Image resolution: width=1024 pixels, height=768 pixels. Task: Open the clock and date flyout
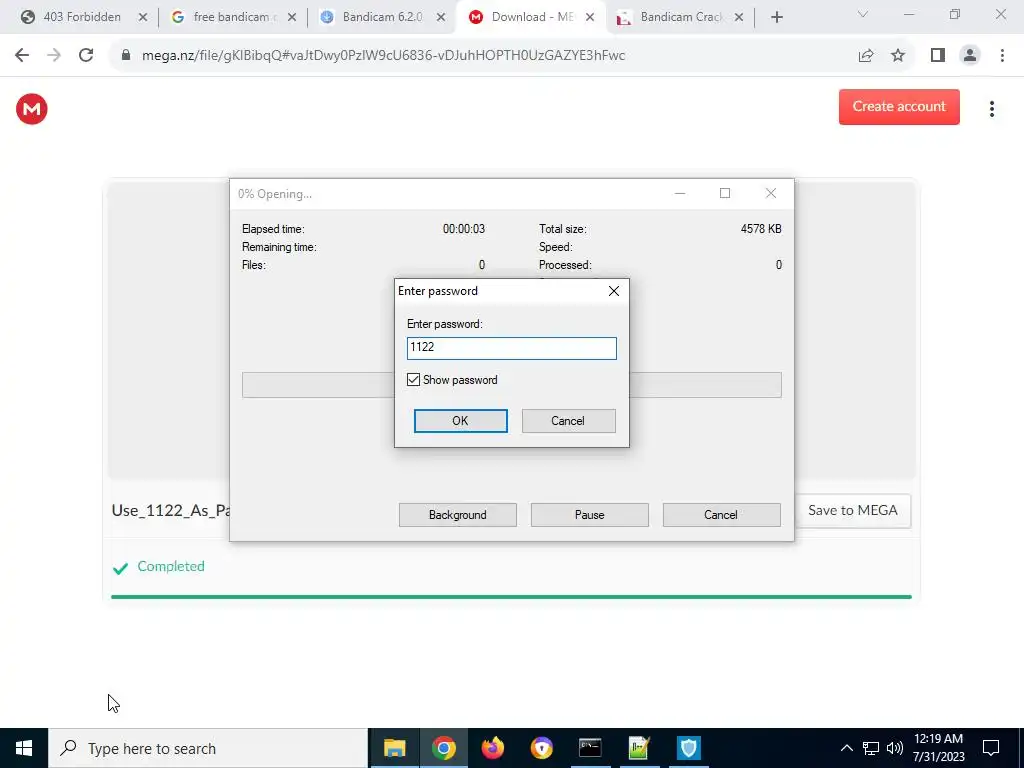[x=938, y=748]
